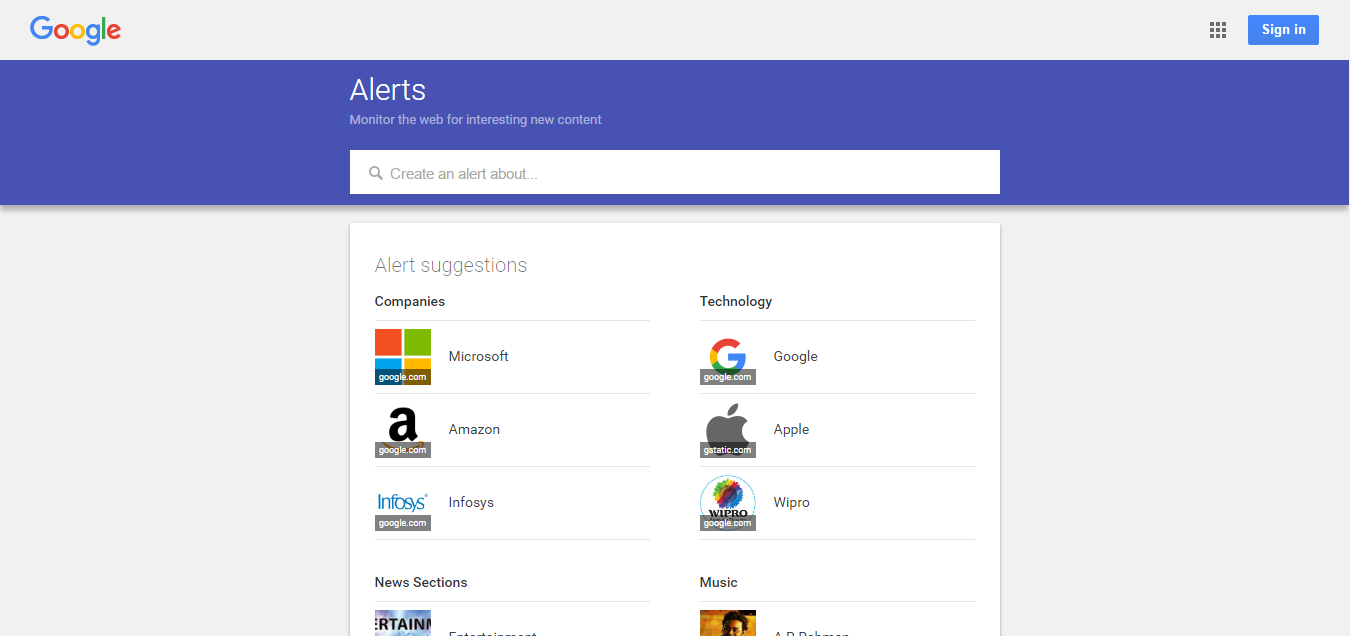Click the Entertainment news thumbnail
This screenshot has height=636, width=1350.
pos(403,623)
